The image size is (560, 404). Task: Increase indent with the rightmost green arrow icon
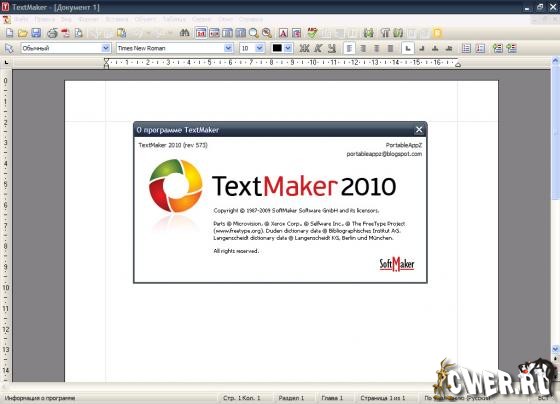pos(512,48)
